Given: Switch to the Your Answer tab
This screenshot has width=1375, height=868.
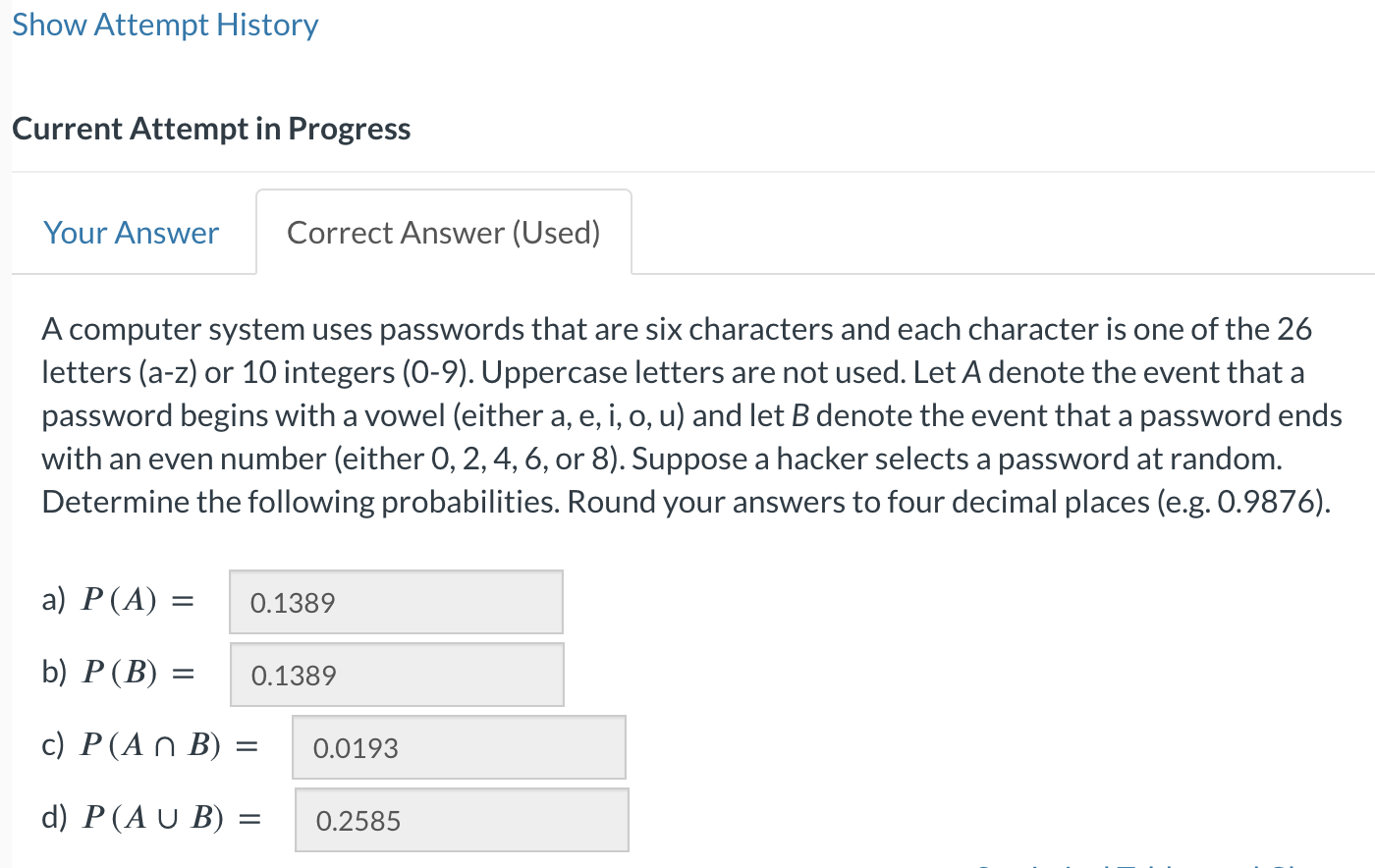Looking at the screenshot, I should point(130,232).
